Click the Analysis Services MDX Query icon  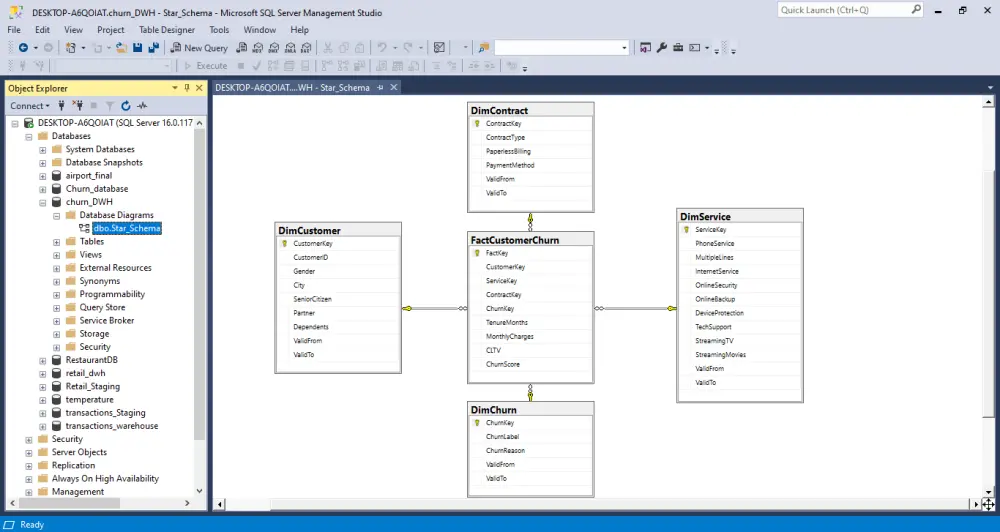point(258,48)
